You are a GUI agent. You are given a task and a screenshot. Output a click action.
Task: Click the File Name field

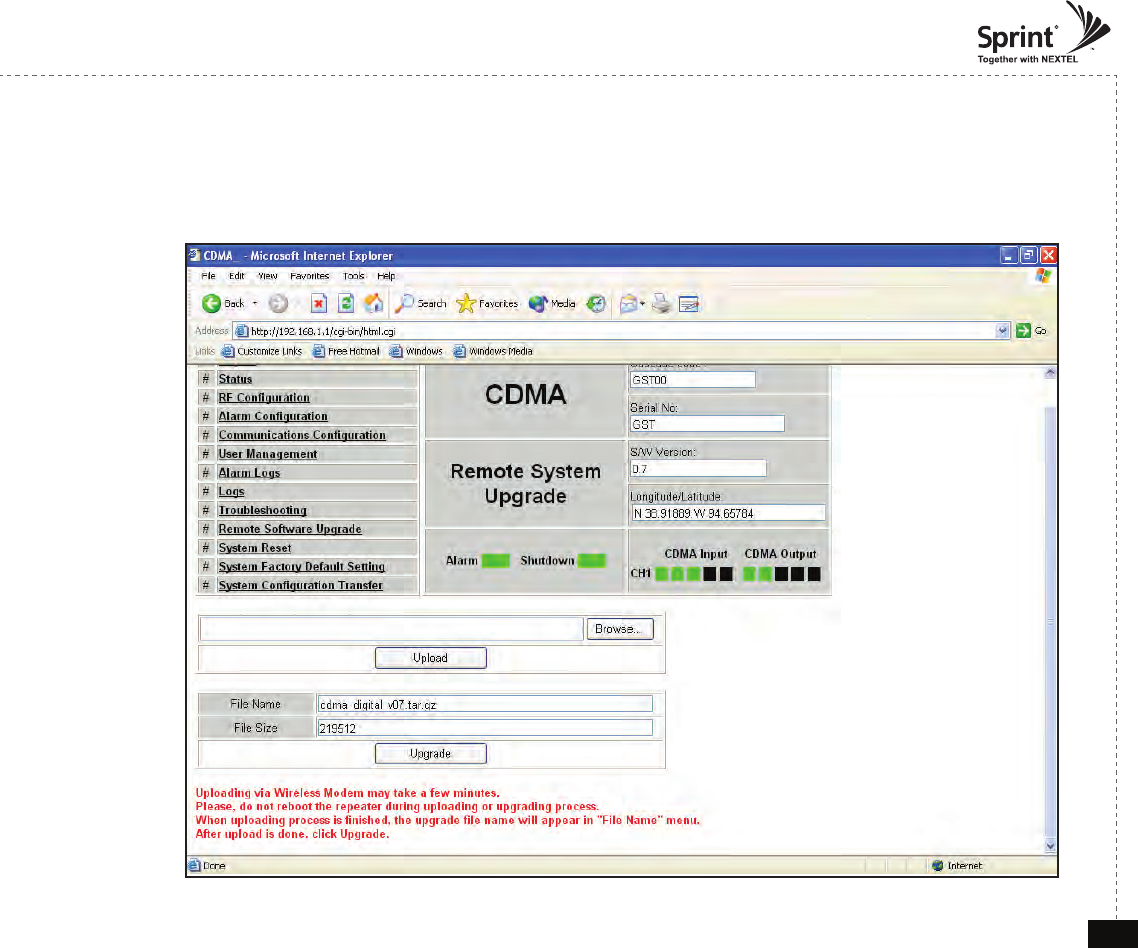click(485, 704)
